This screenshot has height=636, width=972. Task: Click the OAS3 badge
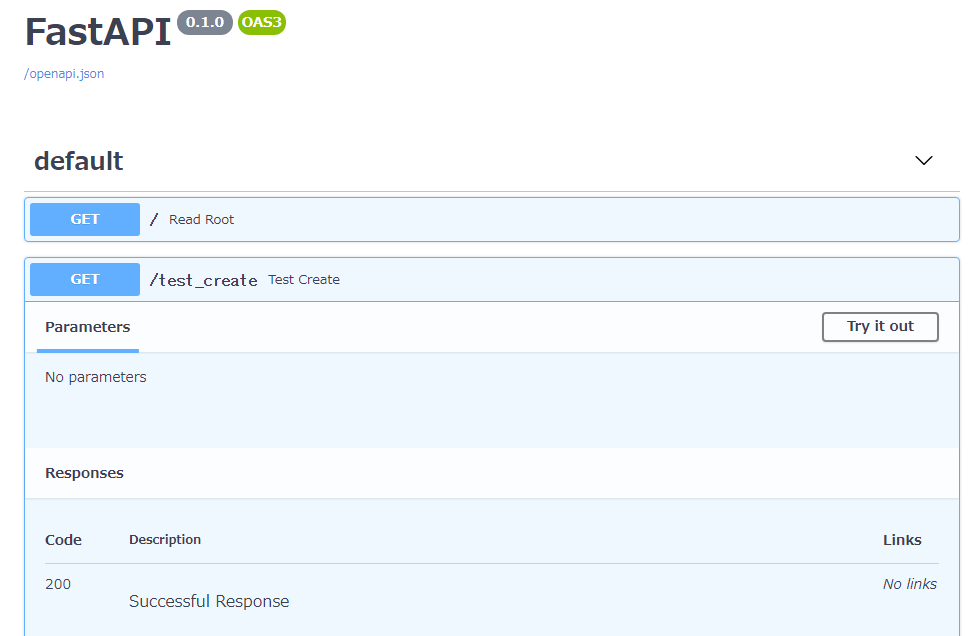coord(262,22)
